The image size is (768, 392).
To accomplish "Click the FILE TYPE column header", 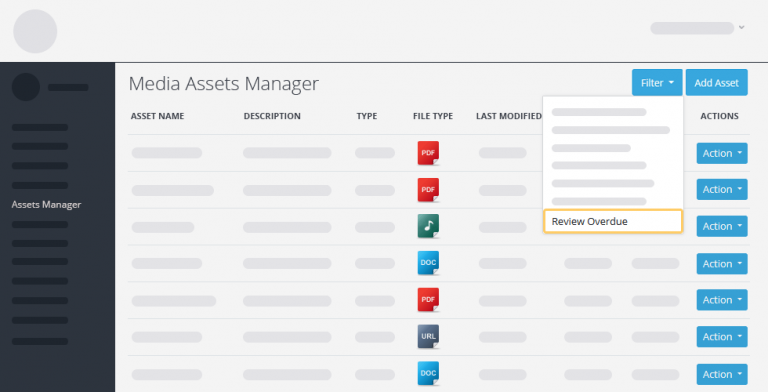I will pos(433,116).
